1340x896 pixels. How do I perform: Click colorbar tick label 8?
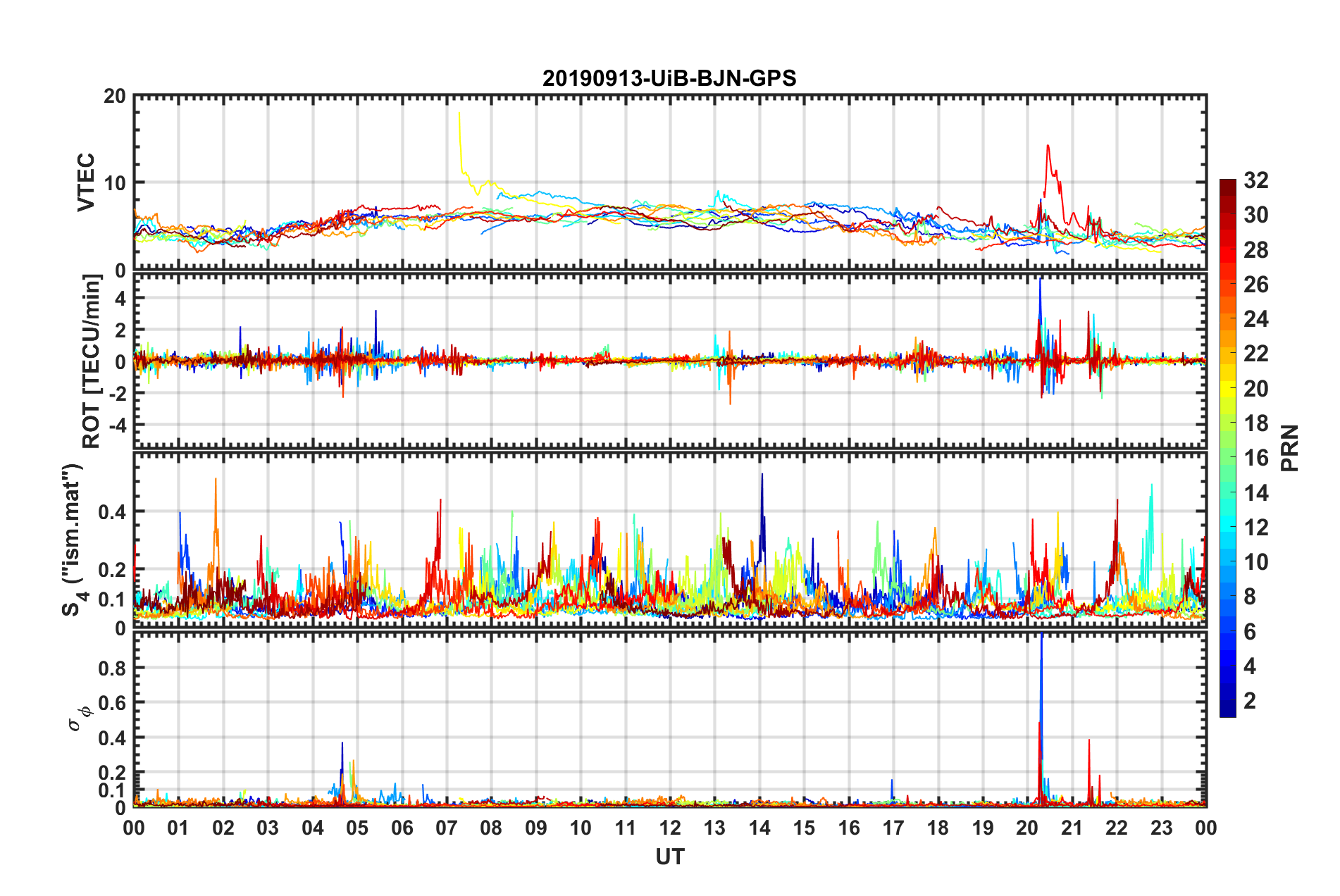(x=1250, y=597)
